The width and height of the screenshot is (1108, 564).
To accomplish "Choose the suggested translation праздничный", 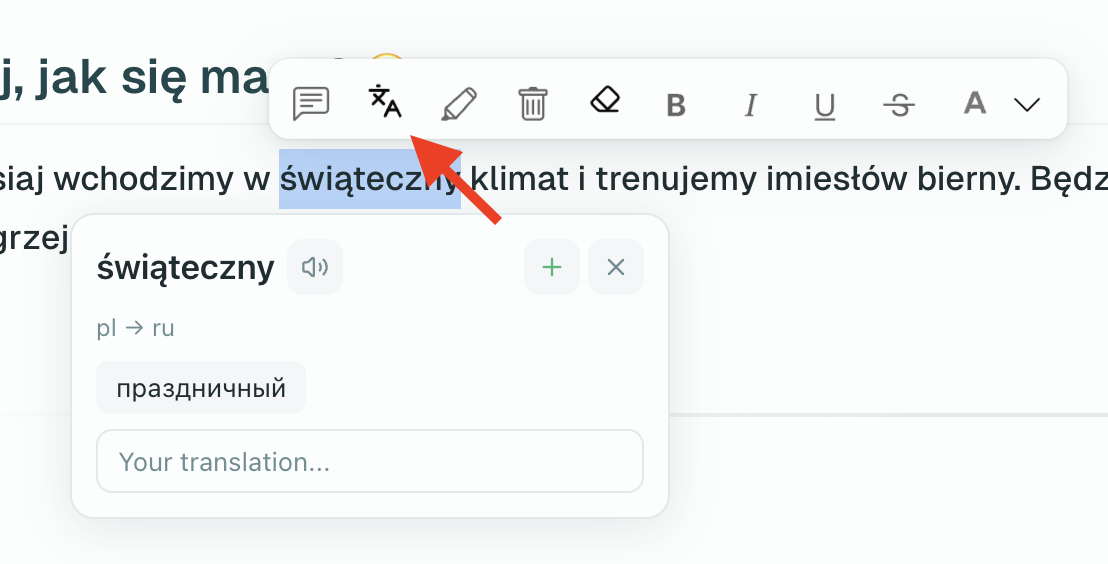I will click(x=201, y=388).
